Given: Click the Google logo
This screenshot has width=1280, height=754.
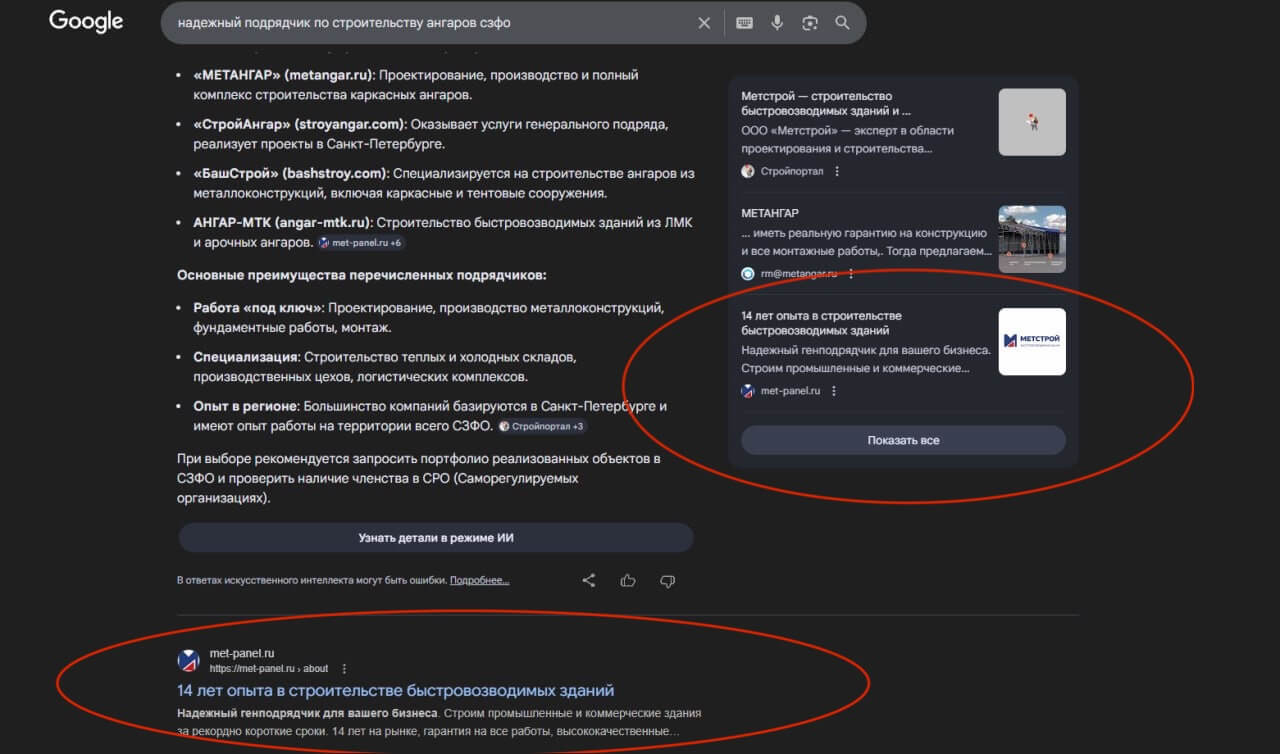Looking at the screenshot, I should (x=85, y=21).
